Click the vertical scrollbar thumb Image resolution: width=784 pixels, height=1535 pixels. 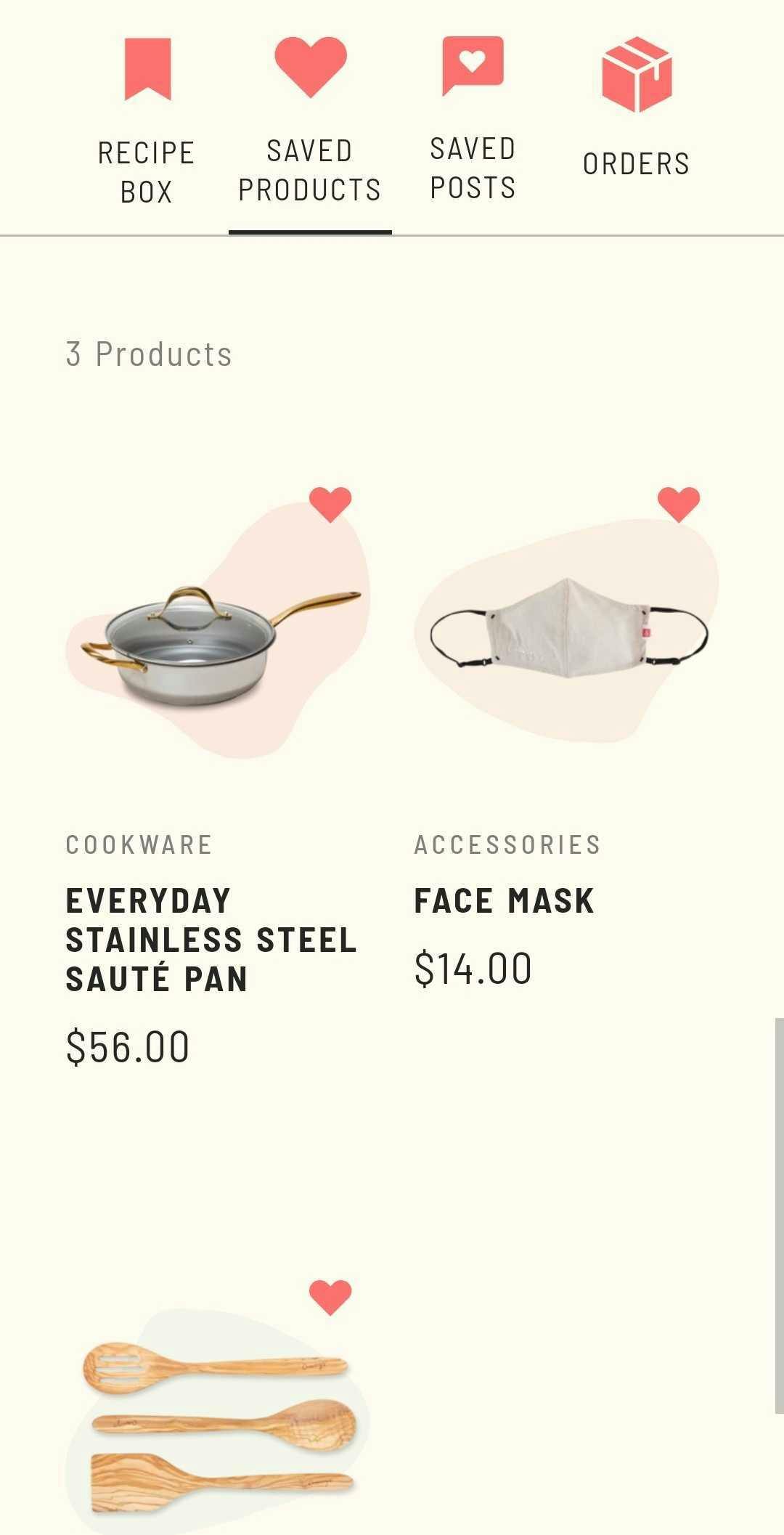click(780, 1216)
